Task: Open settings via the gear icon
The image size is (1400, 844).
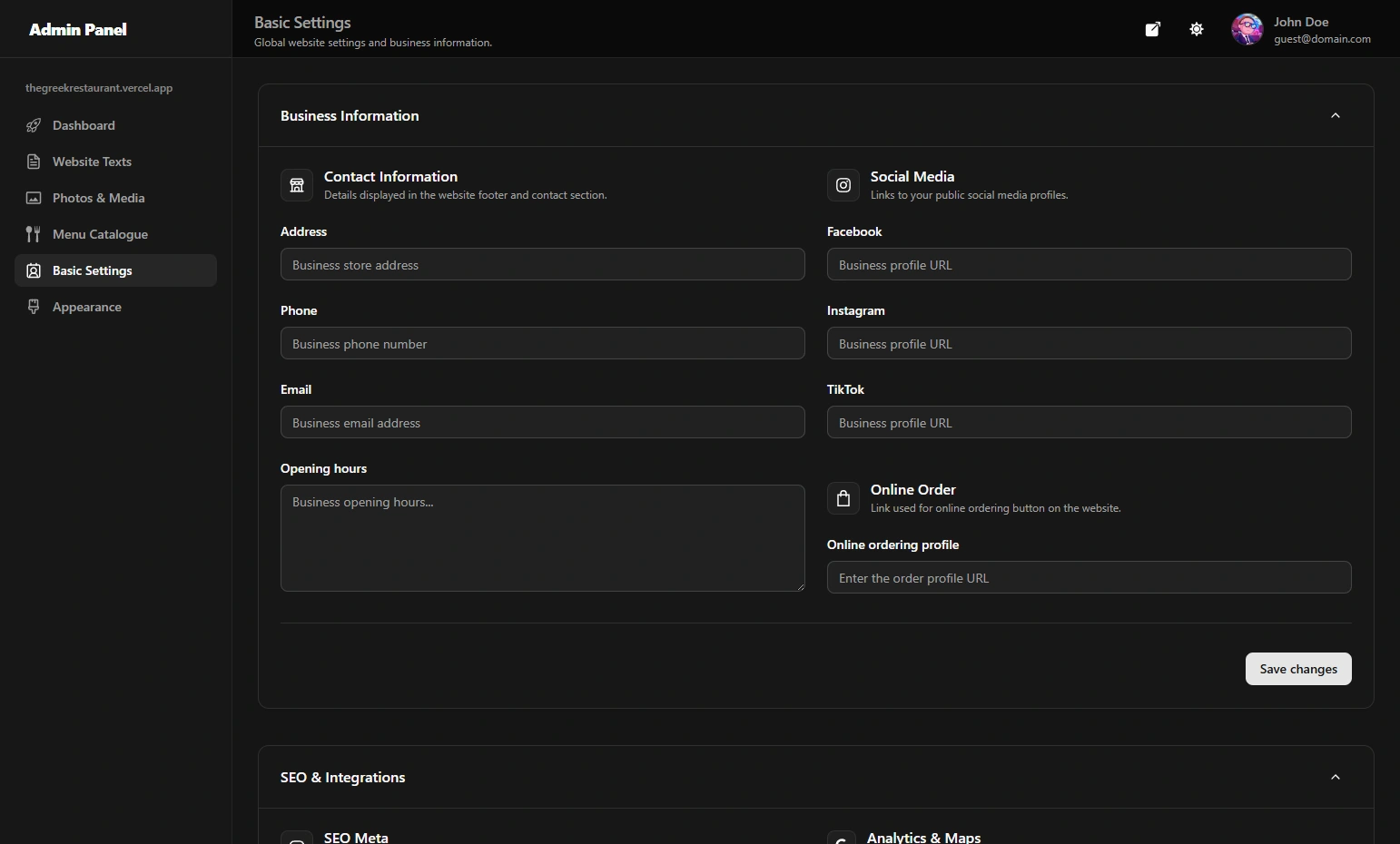Action: coord(1197,29)
